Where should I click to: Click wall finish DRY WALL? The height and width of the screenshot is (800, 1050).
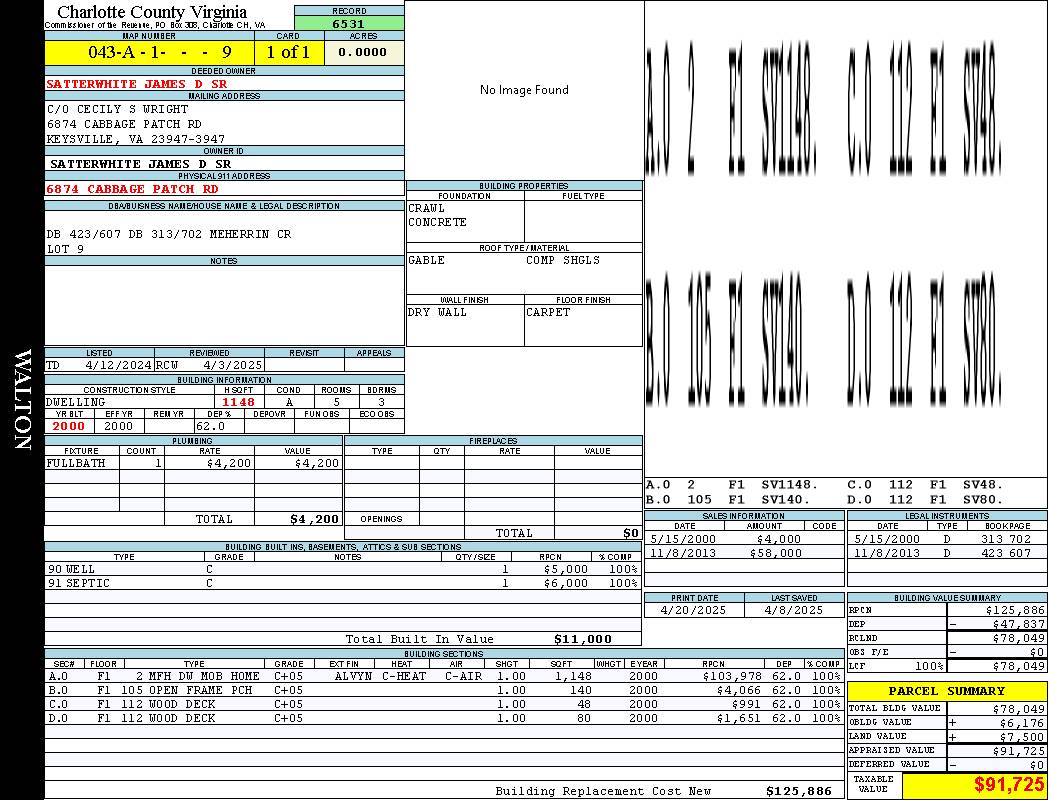coord(437,312)
